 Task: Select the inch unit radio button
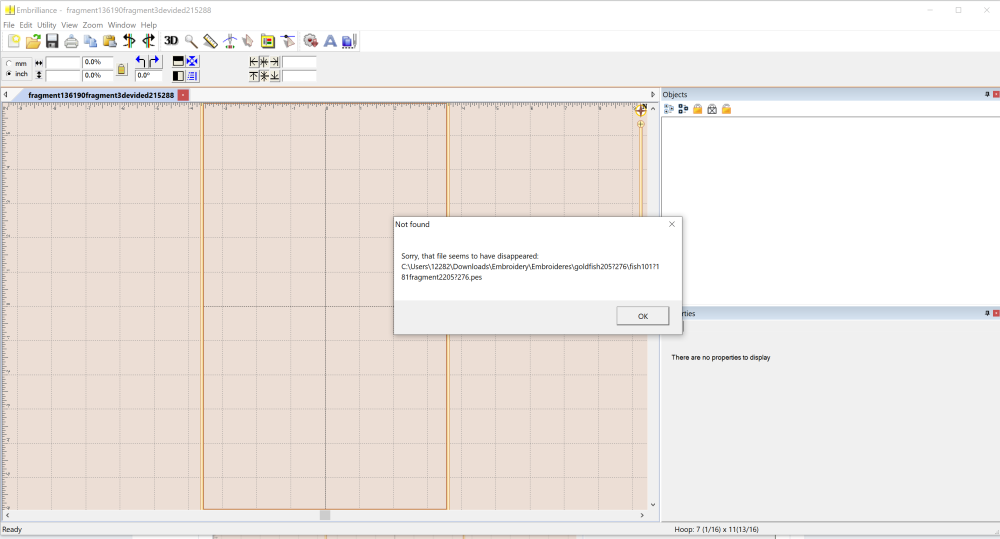10,74
